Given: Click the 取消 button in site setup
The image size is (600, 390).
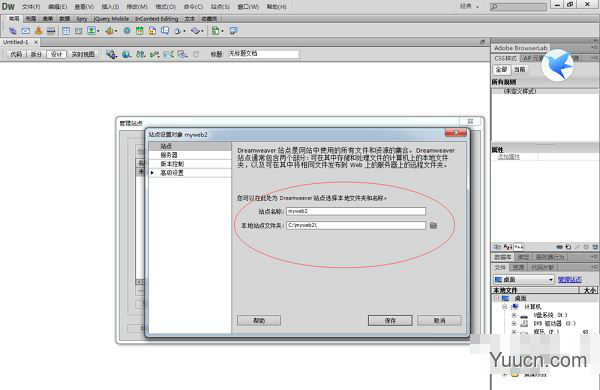Looking at the screenshot, I should click(x=439, y=320).
